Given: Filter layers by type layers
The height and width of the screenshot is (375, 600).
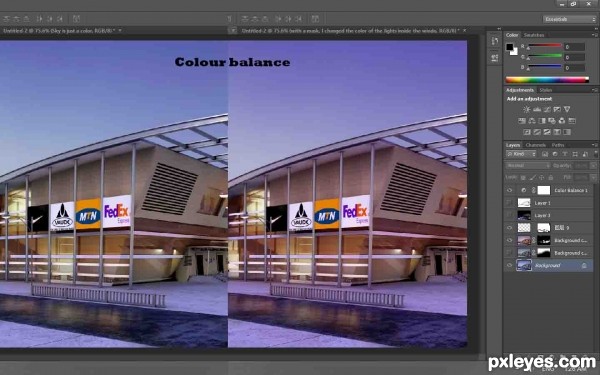Looking at the screenshot, I should coord(565,154).
